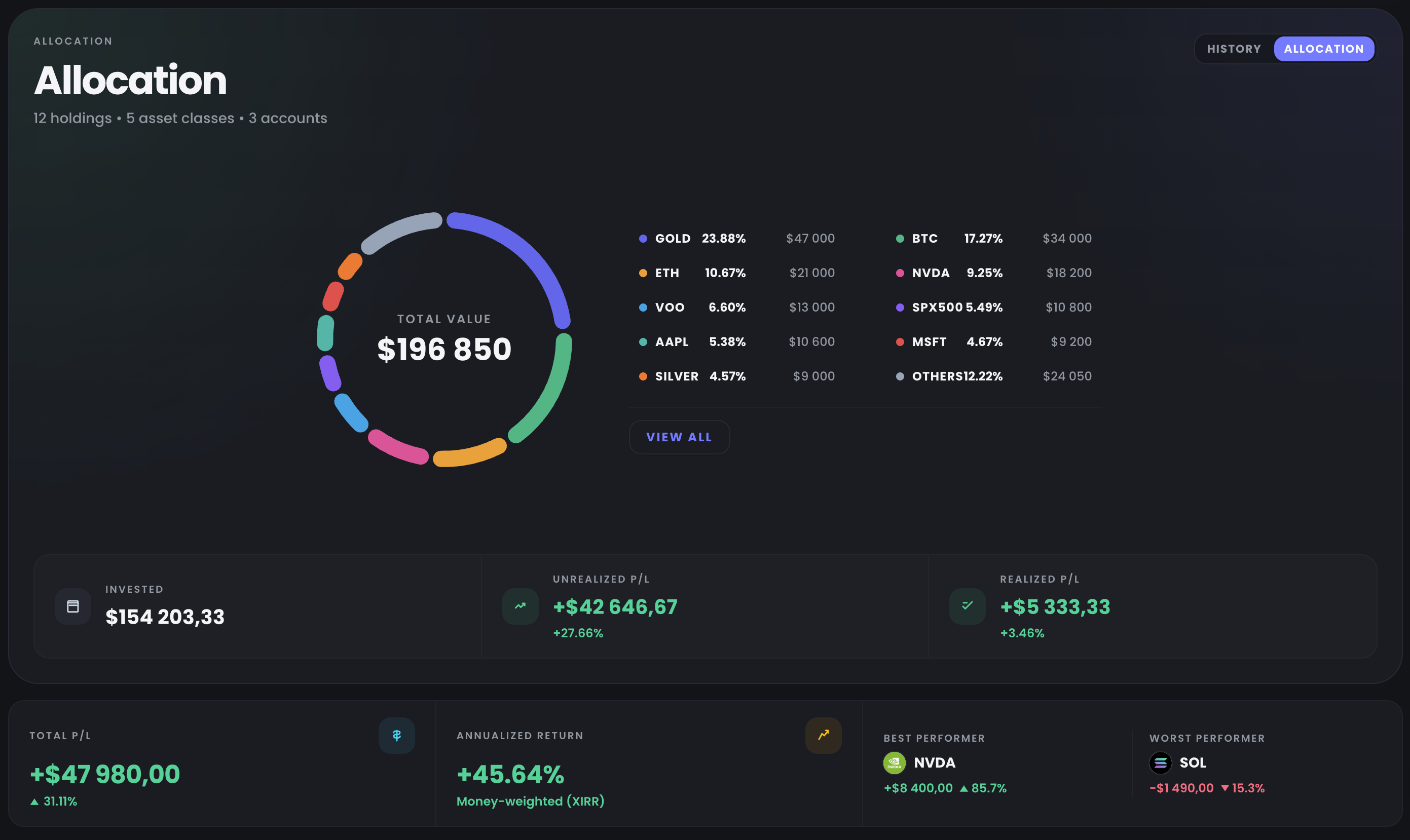Click the SPX500 label in legend
The height and width of the screenshot is (840, 1410).
click(x=937, y=308)
